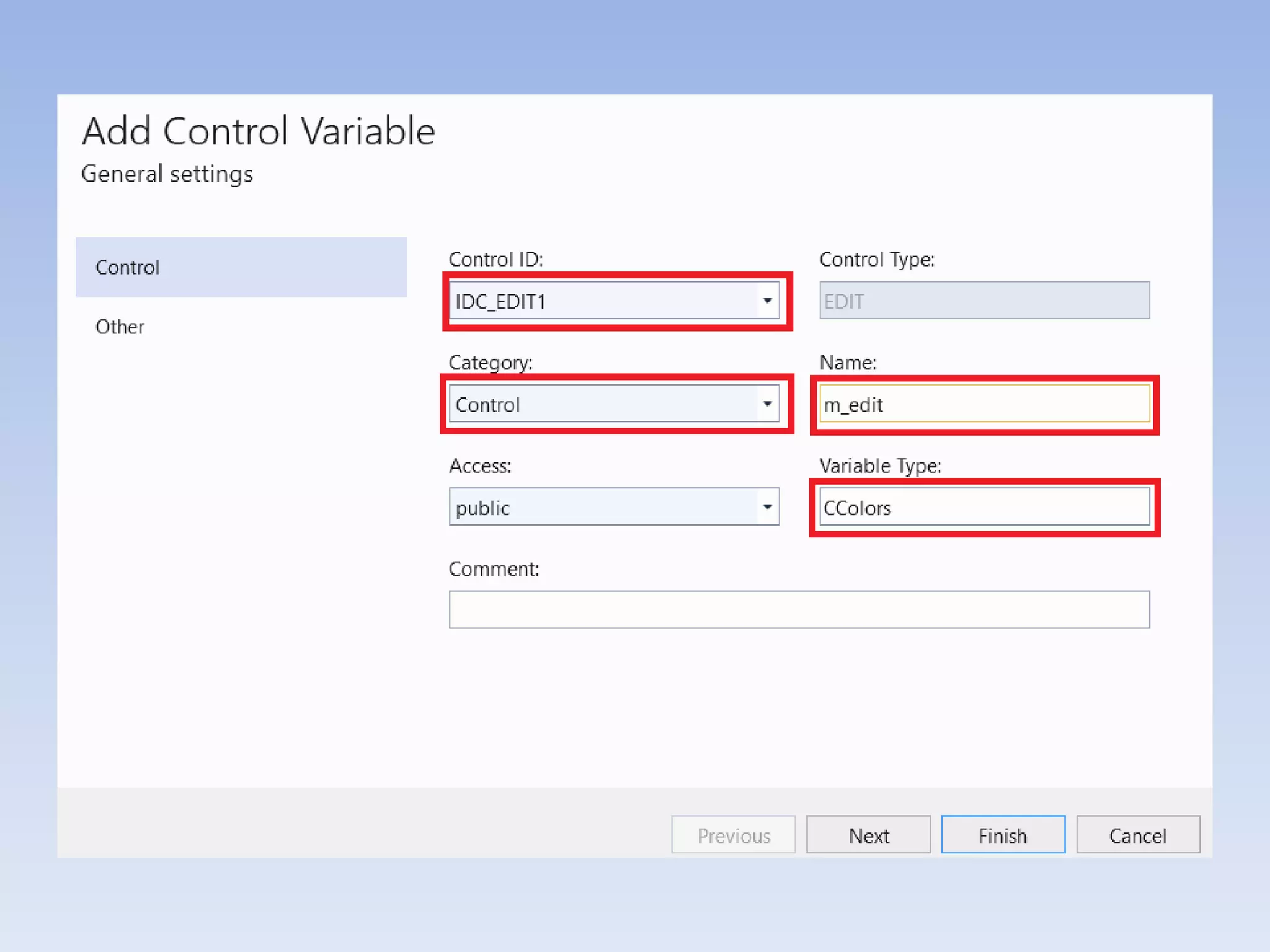Click the disabled Control Type EDIT field
This screenshot has width=1270, height=952.
(984, 301)
